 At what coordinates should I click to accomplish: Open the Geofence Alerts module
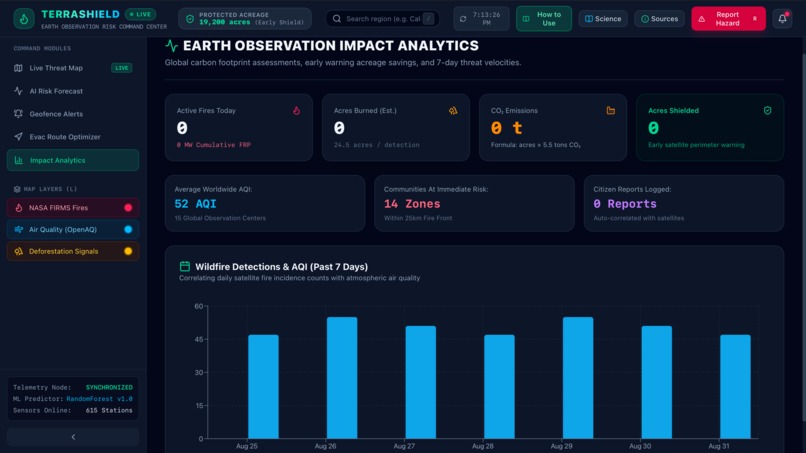point(73,114)
